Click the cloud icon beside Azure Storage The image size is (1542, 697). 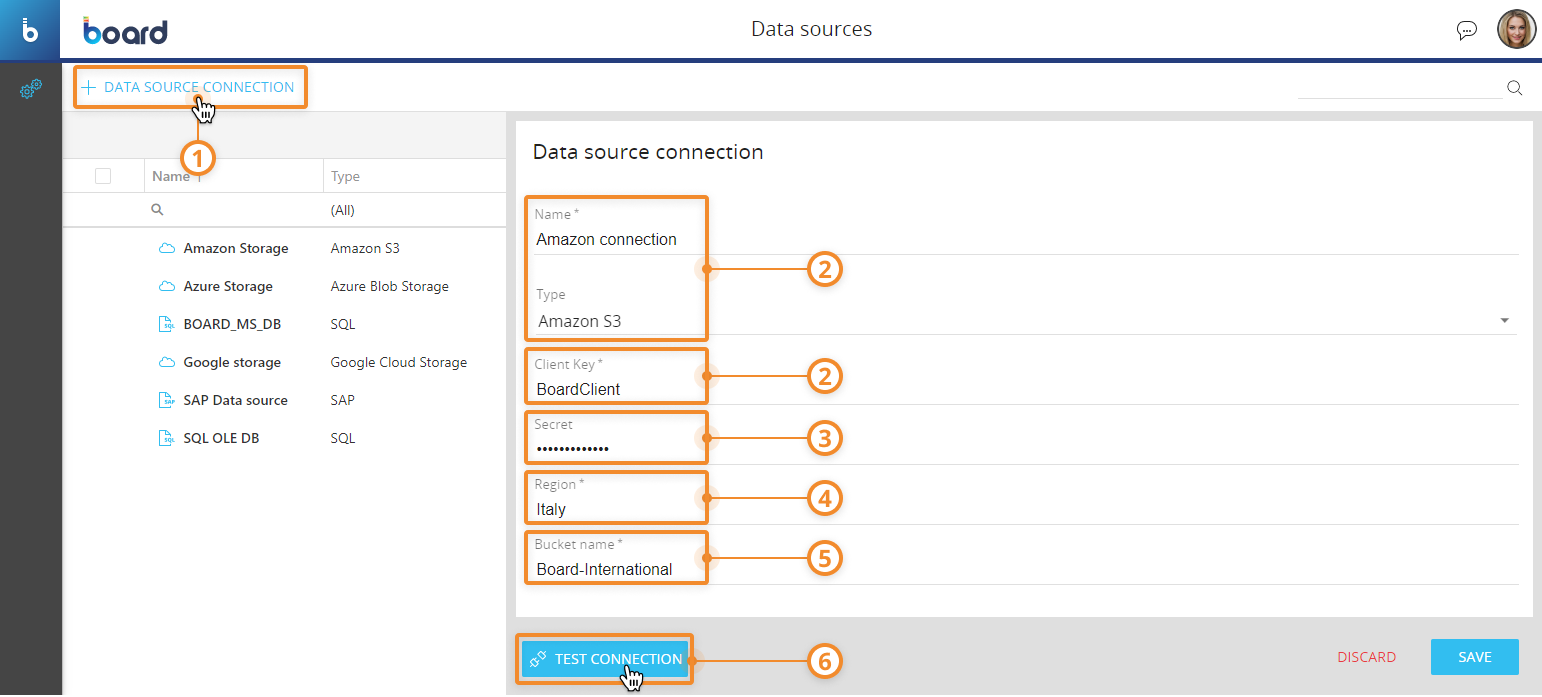point(166,286)
